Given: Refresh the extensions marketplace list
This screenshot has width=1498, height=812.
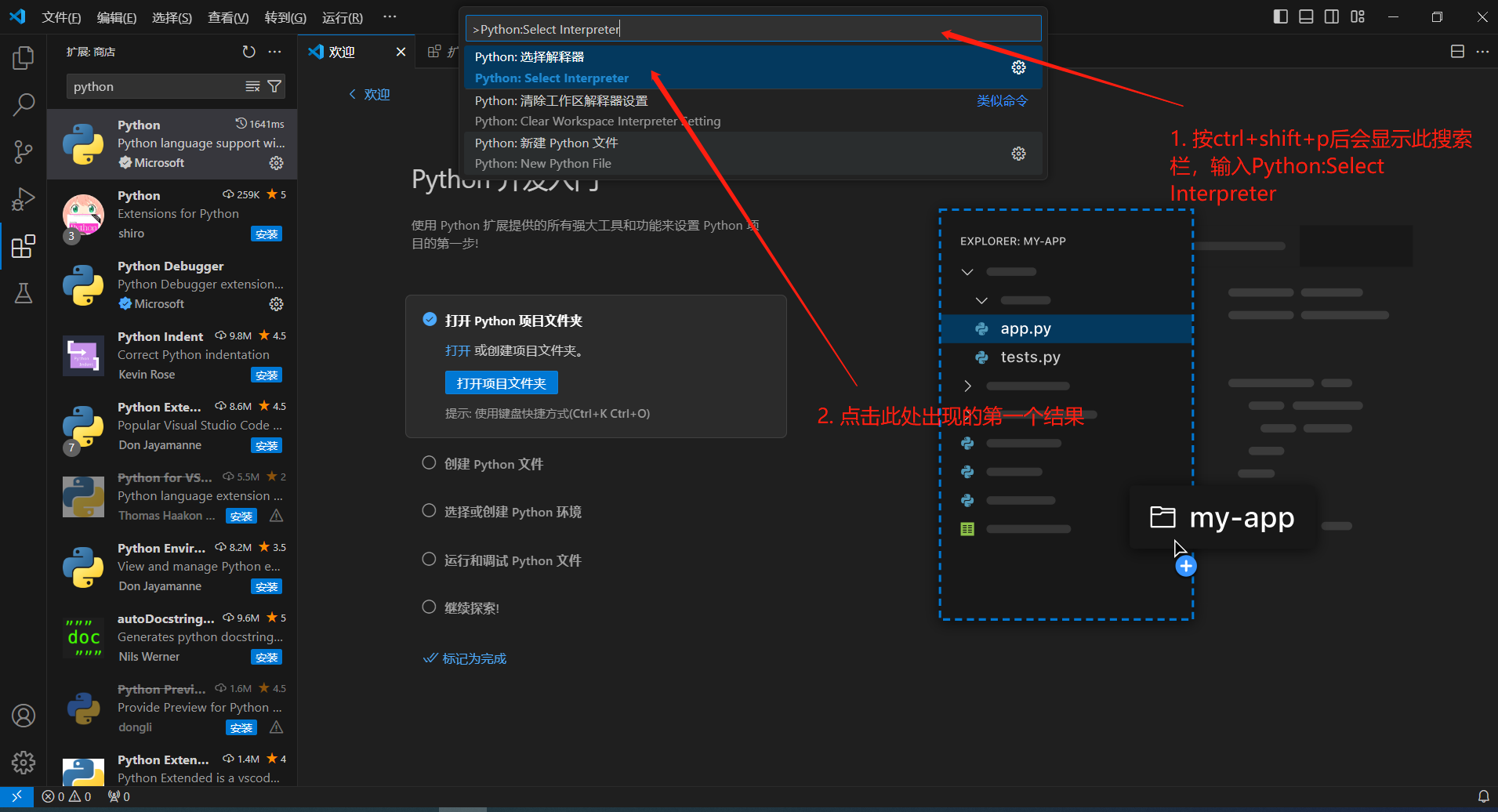Looking at the screenshot, I should pyautogui.click(x=249, y=52).
